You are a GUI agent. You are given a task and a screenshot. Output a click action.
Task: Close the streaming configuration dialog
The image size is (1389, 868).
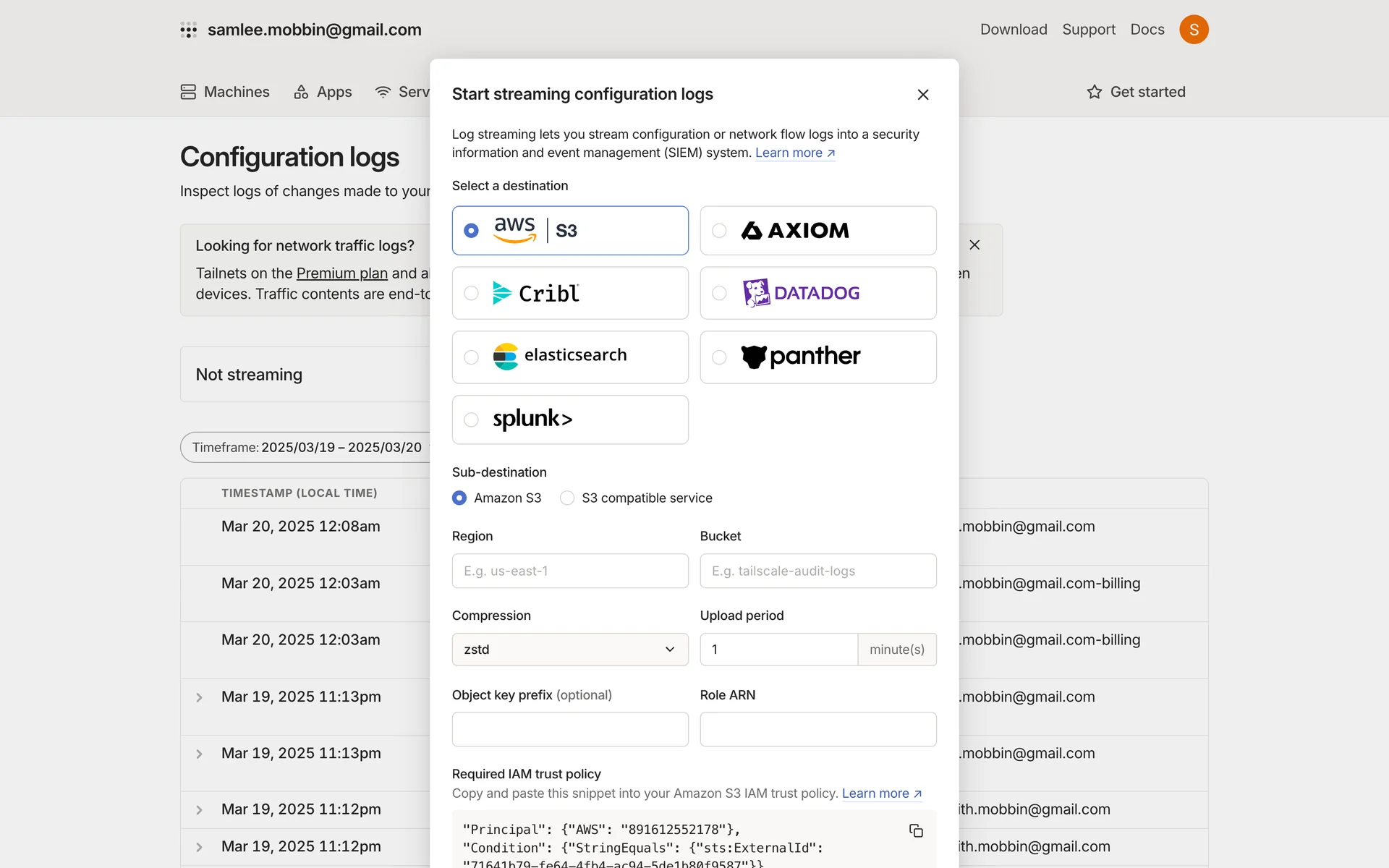(x=922, y=95)
